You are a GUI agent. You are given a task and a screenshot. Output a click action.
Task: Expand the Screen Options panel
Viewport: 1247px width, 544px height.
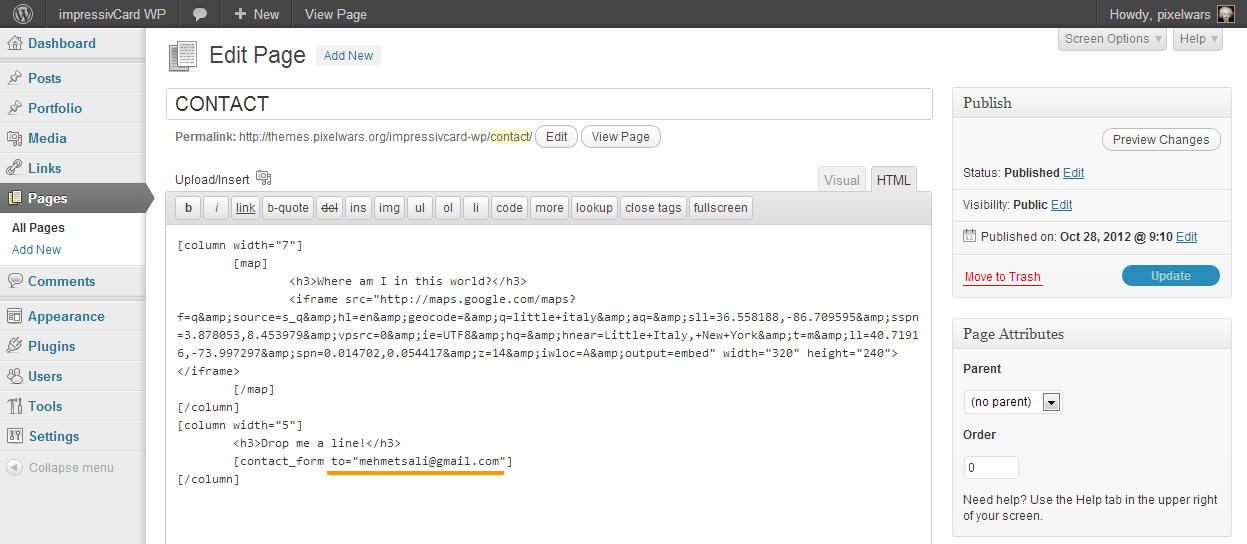pyautogui.click(x=1112, y=39)
